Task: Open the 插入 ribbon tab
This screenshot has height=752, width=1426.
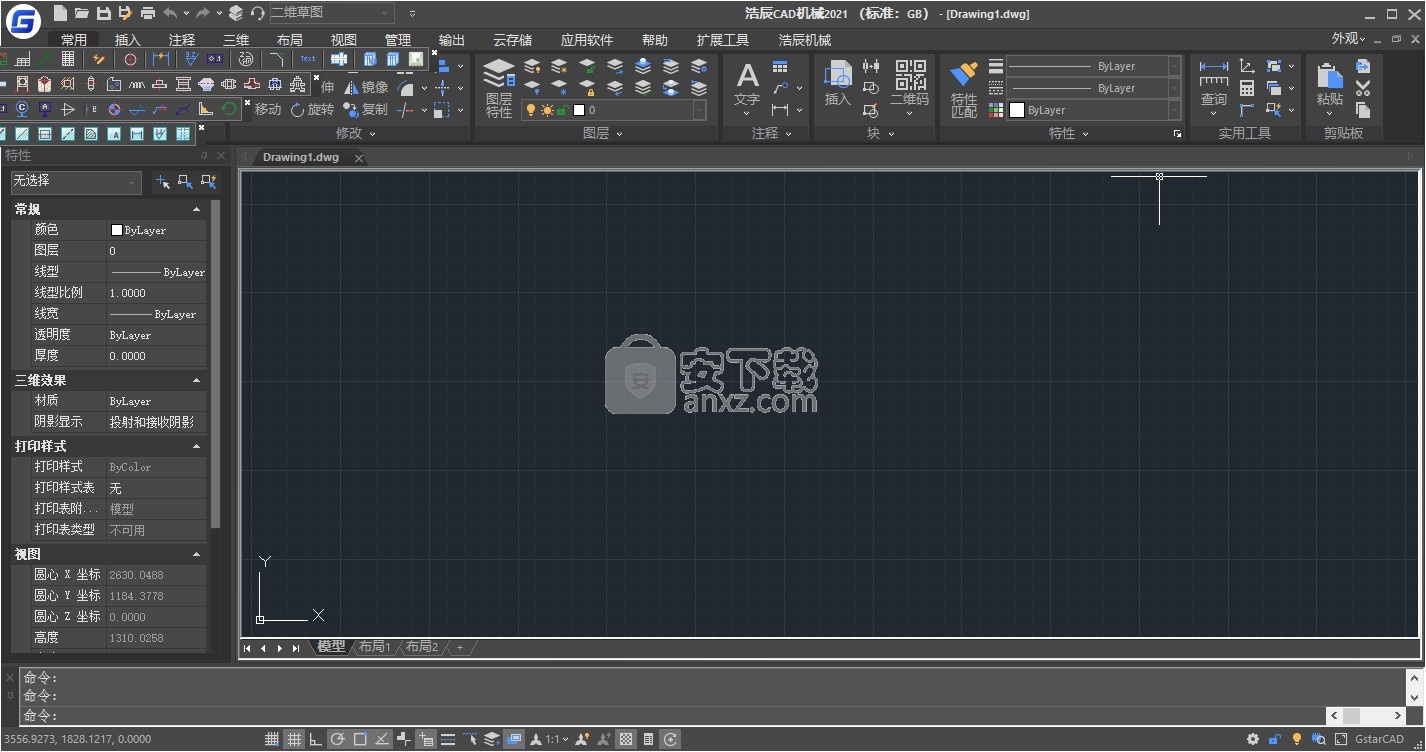Action: pyautogui.click(x=128, y=40)
